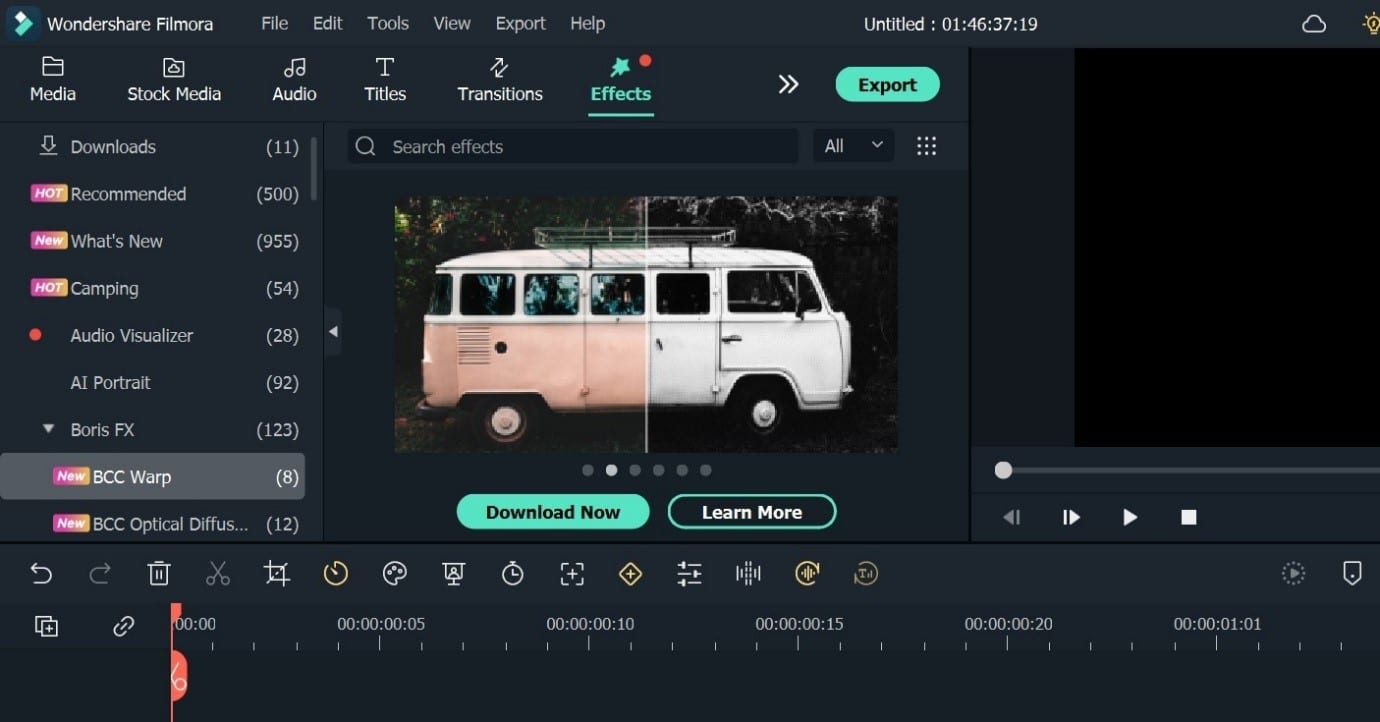This screenshot has height=722, width=1380.
Task: Select the second carousel dot indicator
Action: pyautogui.click(x=611, y=470)
